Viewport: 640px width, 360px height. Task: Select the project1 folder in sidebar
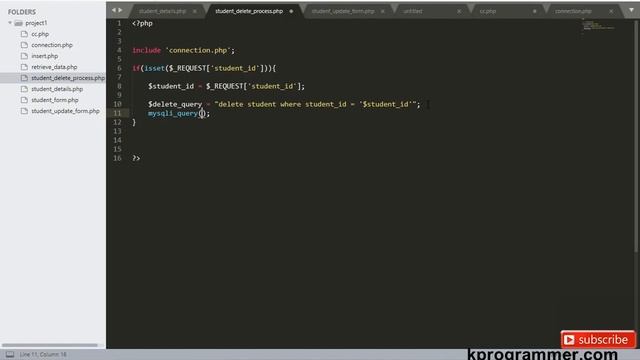(36, 23)
